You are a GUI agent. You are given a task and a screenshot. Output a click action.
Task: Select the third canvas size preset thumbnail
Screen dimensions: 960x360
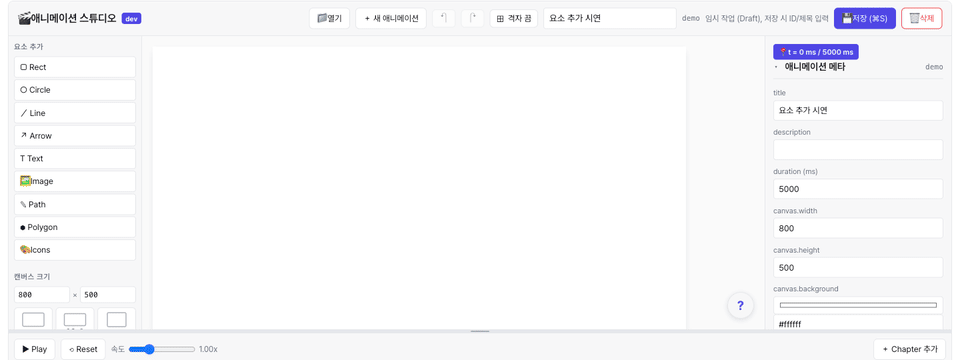pos(116,320)
